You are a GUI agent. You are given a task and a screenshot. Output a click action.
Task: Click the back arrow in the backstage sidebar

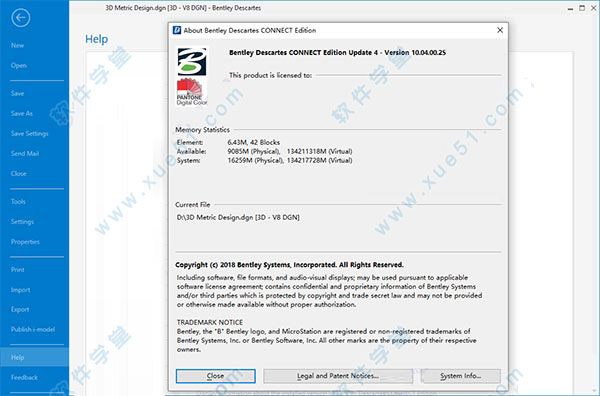[21, 18]
